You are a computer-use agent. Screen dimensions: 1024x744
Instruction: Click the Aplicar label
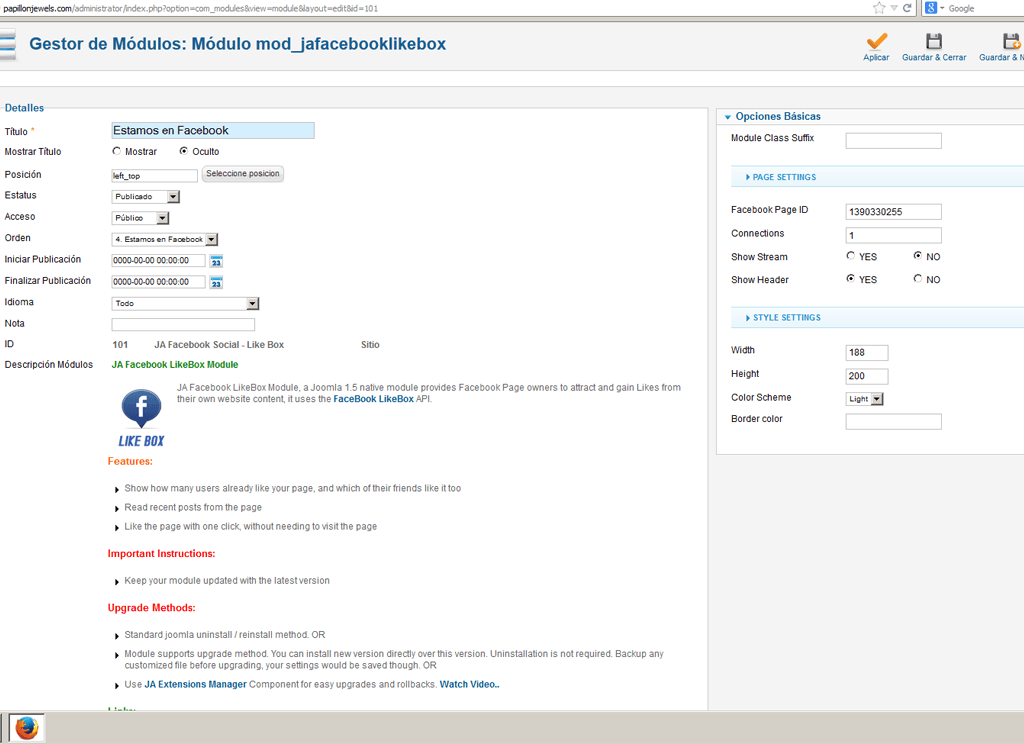click(x=876, y=57)
